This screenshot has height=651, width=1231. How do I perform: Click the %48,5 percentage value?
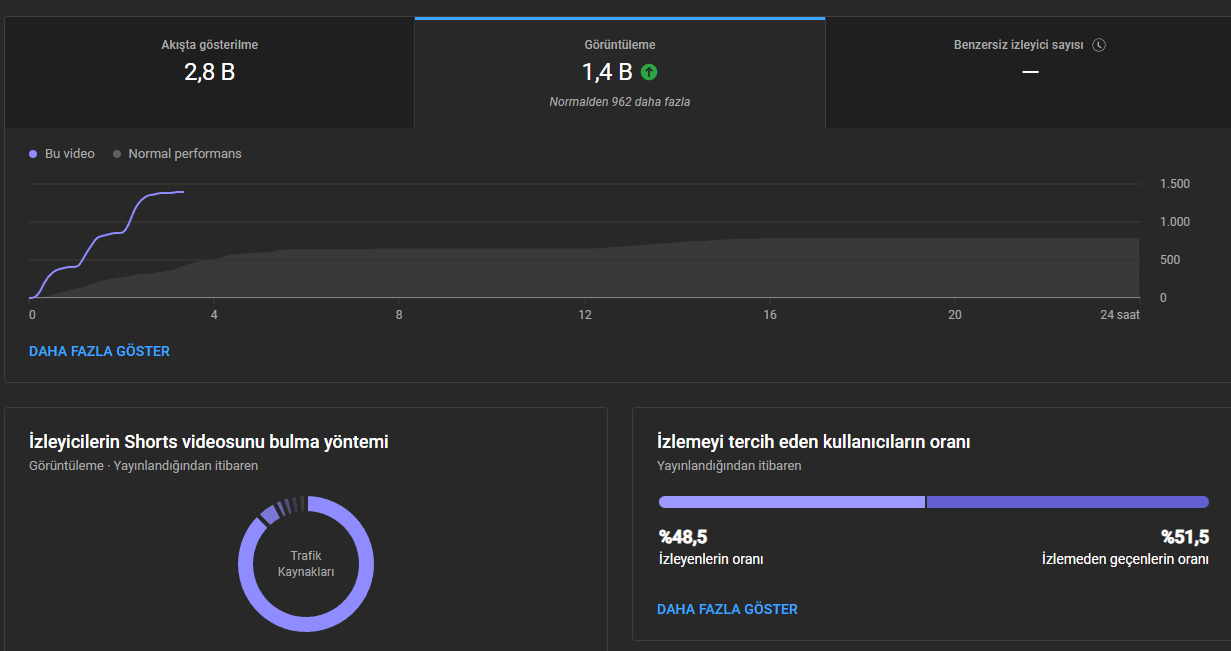(x=683, y=537)
